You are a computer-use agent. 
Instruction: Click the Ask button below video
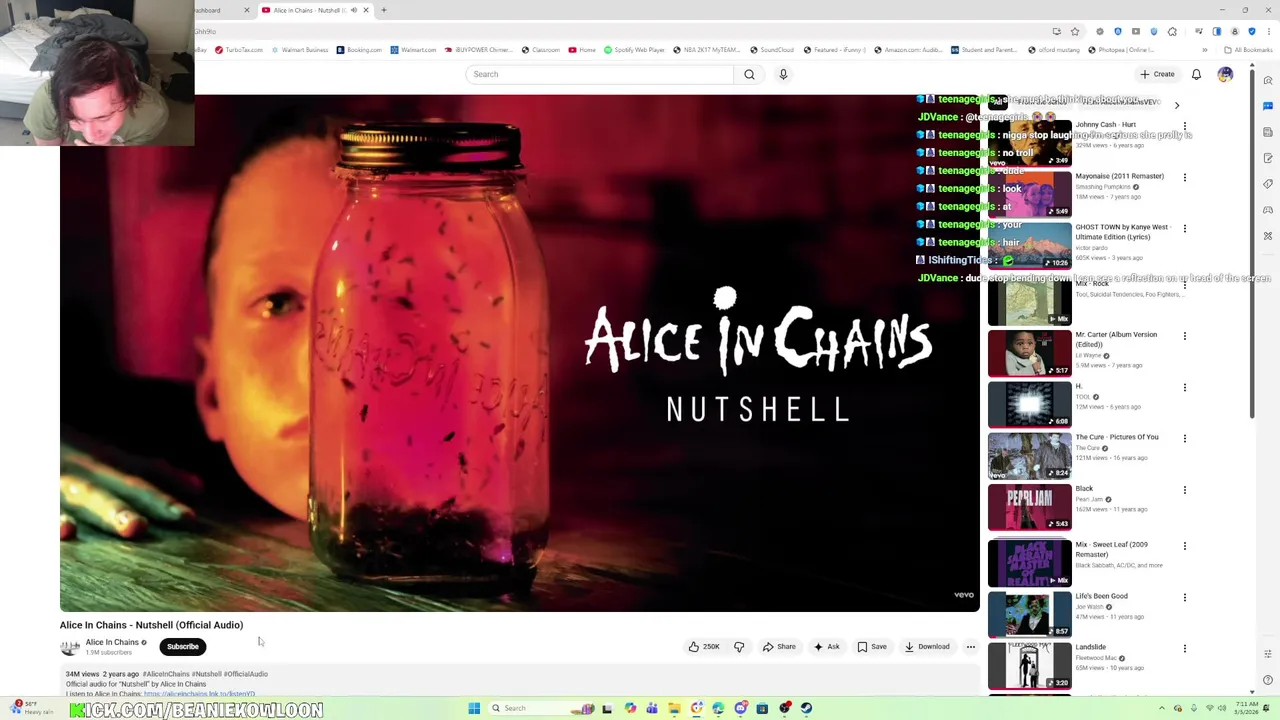pyautogui.click(x=827, y=647)
